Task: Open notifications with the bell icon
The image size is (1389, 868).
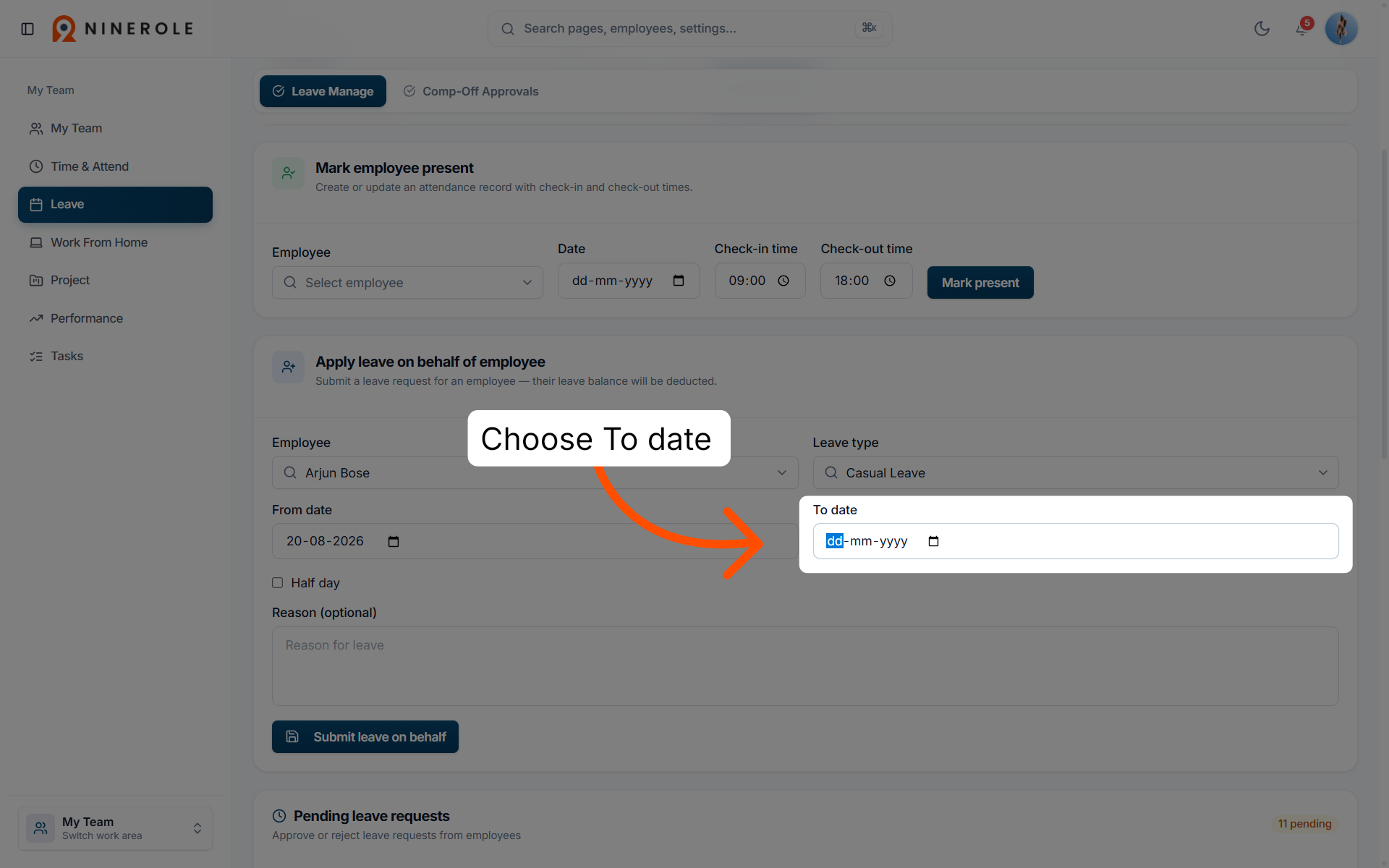Action: tap(1301, 29)
